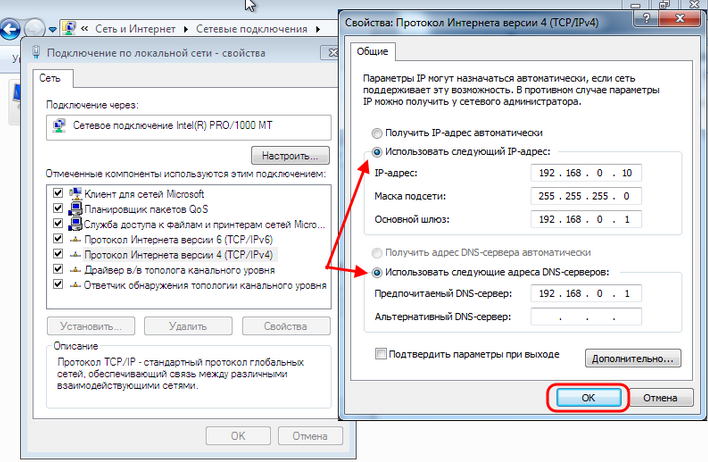
Task: Open Дополнительно... advanced settings
Action: [635, 357]
